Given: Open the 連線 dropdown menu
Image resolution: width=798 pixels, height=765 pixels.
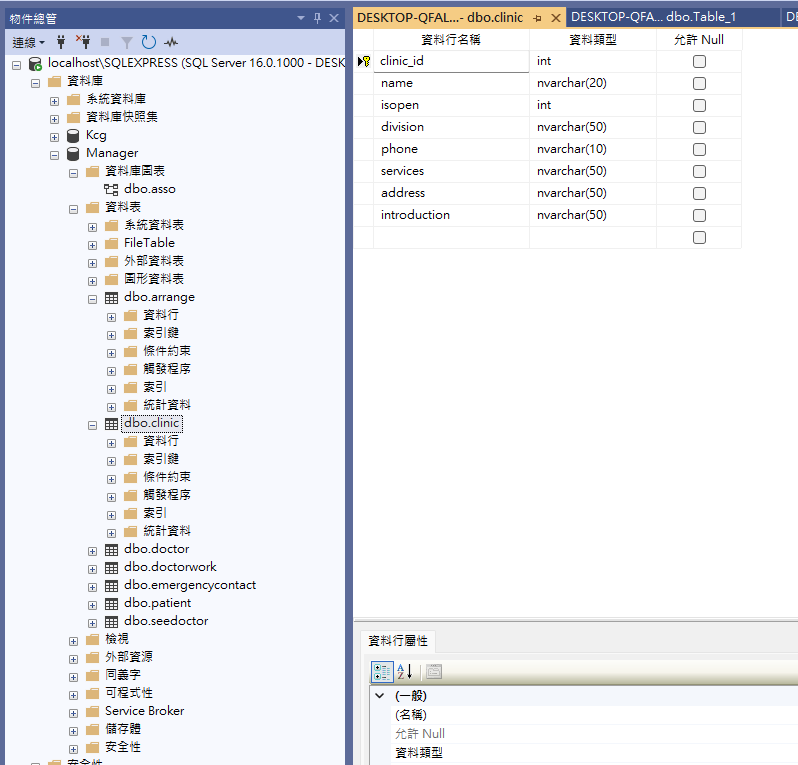Looking at the screenshot, I should 28,42.
